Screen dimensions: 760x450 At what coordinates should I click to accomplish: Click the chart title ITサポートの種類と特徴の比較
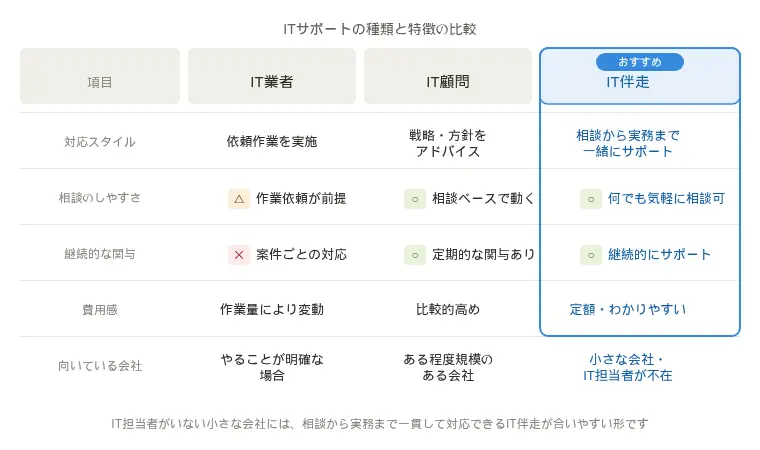380,29
